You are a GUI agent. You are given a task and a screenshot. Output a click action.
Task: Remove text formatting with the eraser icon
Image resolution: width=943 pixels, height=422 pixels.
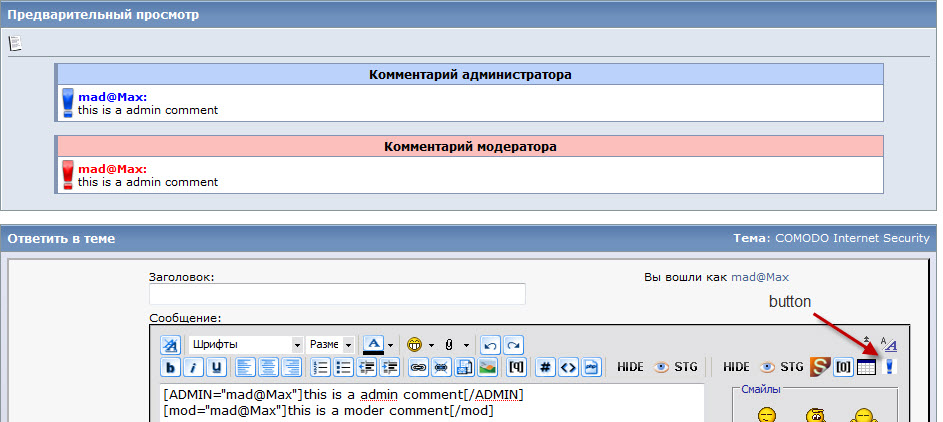pyautogui.click(x=170, y=344)
